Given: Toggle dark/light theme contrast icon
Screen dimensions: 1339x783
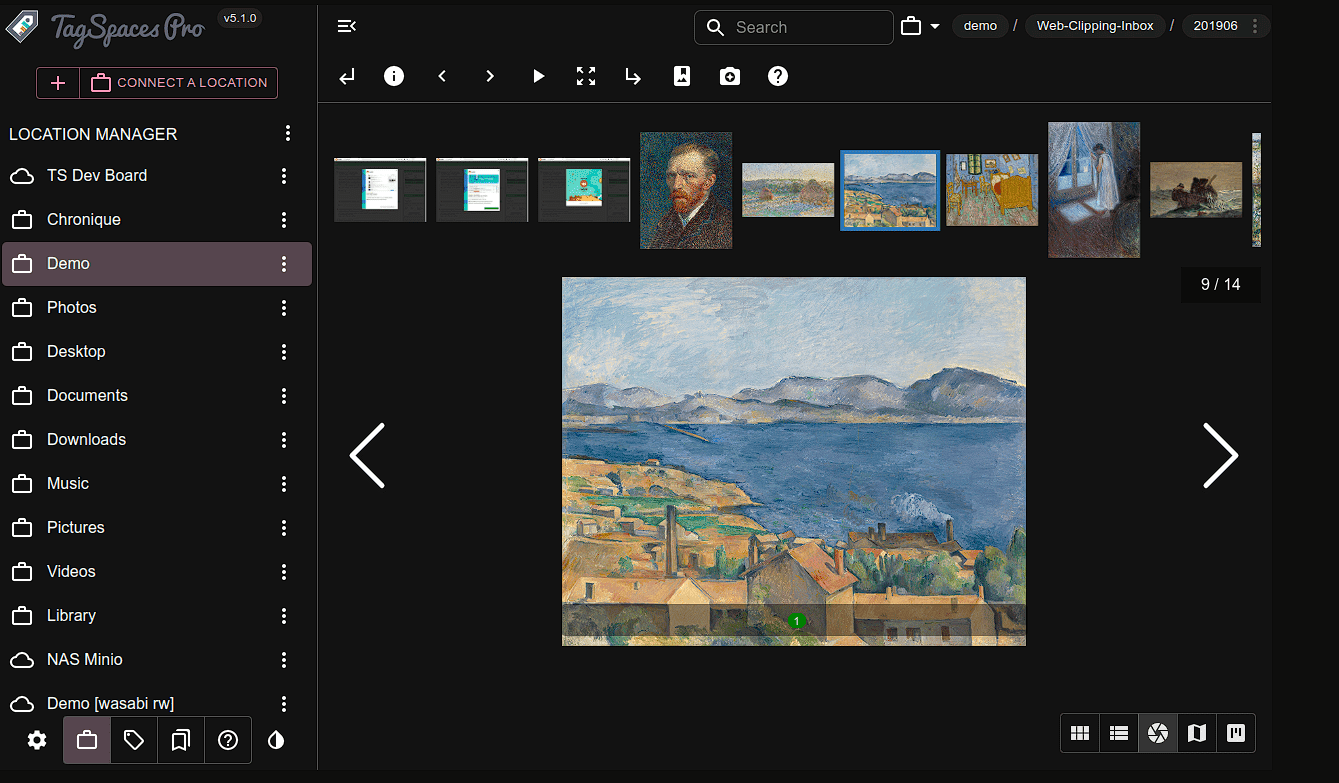Looking at the screenshot, I should 276,740.
